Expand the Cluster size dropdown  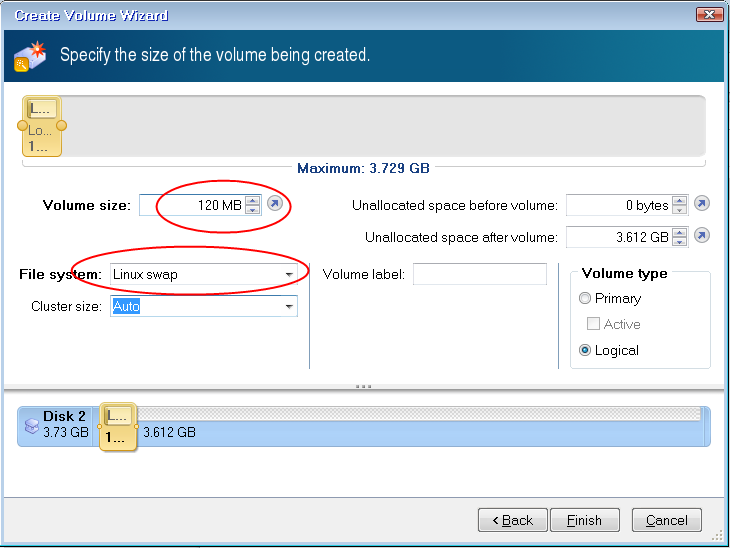[289, 306]
